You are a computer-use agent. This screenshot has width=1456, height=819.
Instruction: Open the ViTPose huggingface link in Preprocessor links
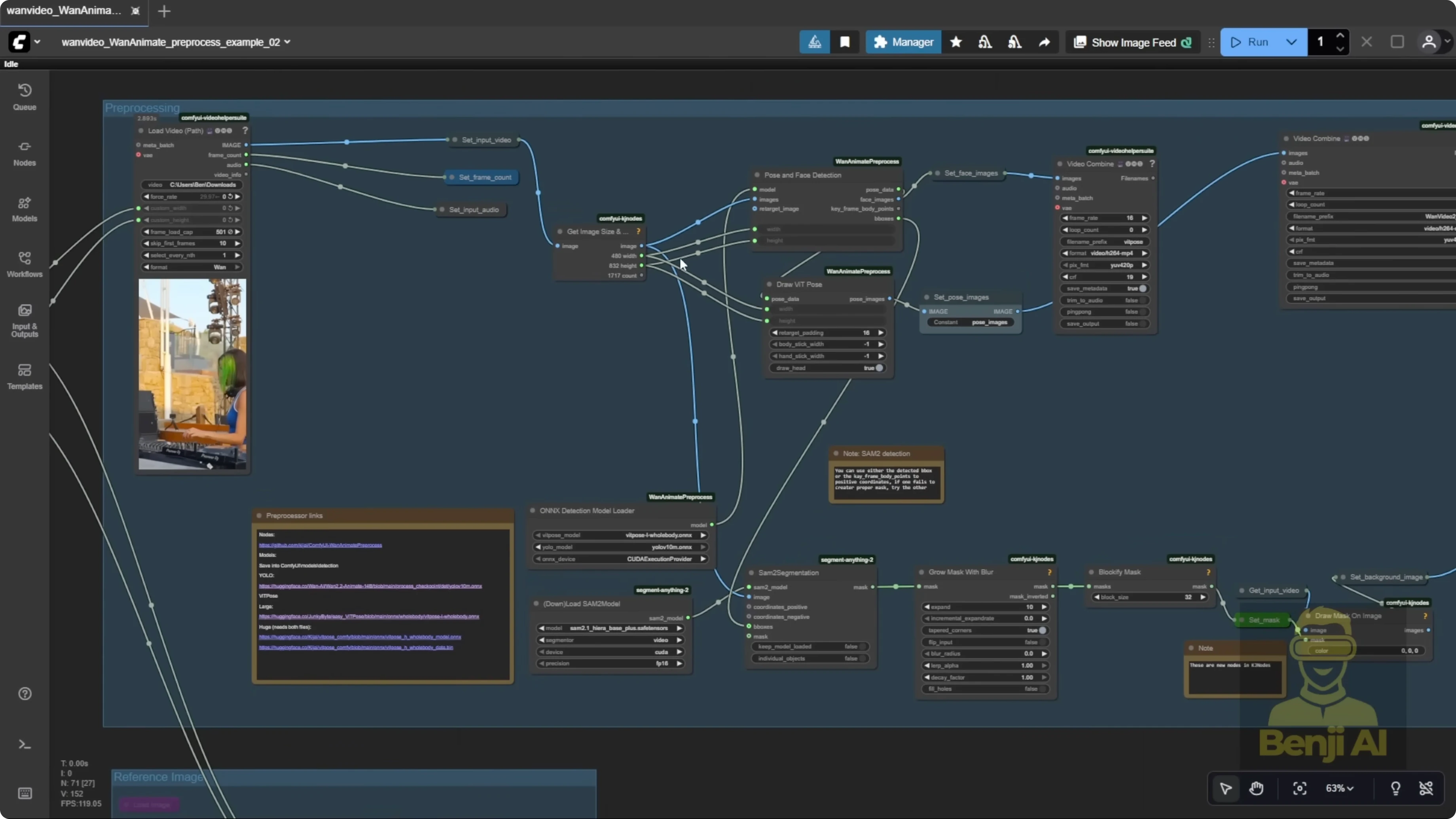pos(369,617)
